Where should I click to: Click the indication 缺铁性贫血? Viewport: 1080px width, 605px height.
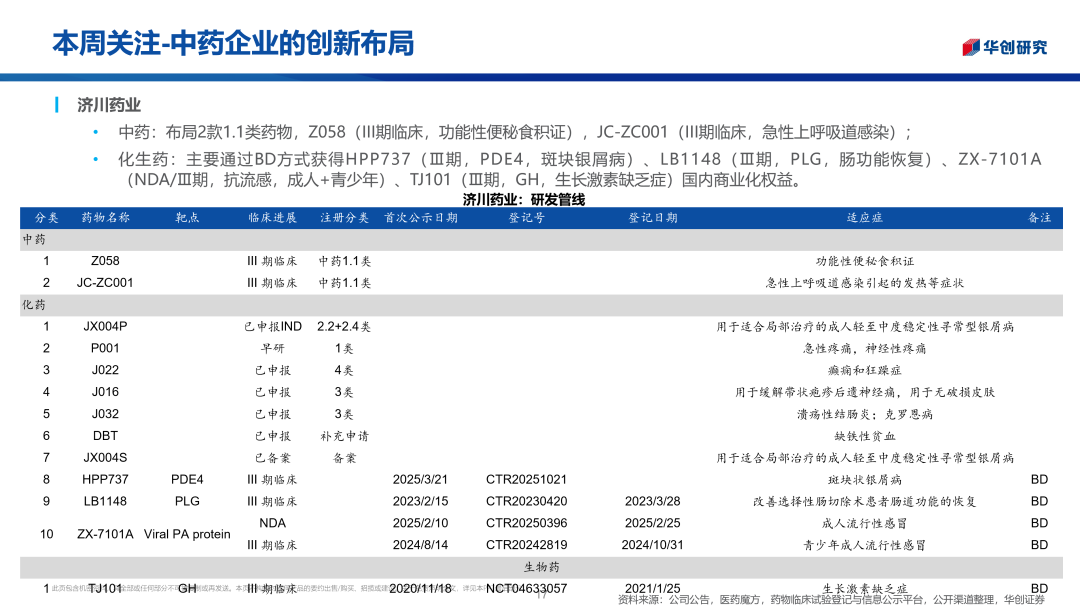coord(864,436)
